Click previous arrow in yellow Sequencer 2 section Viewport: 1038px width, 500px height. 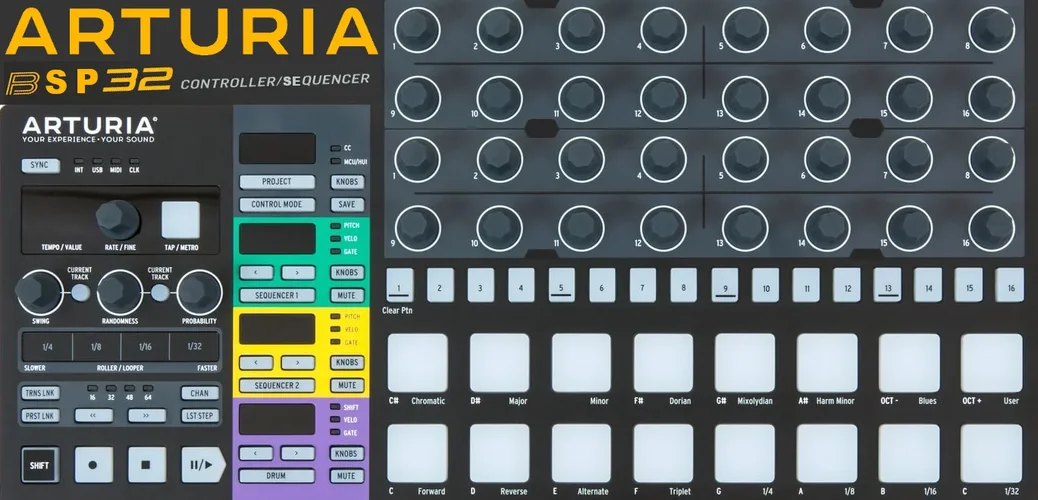point(255,363)
